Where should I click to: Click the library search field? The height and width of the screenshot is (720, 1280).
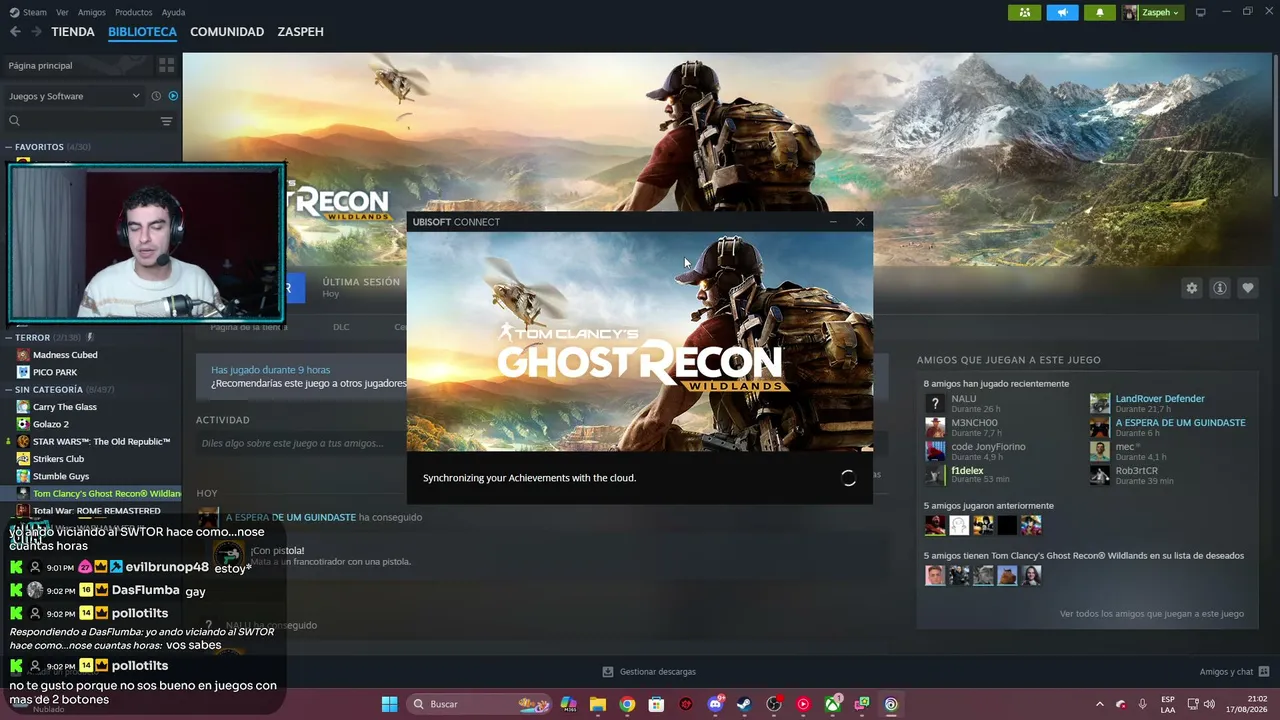click(x=82, y=121)
